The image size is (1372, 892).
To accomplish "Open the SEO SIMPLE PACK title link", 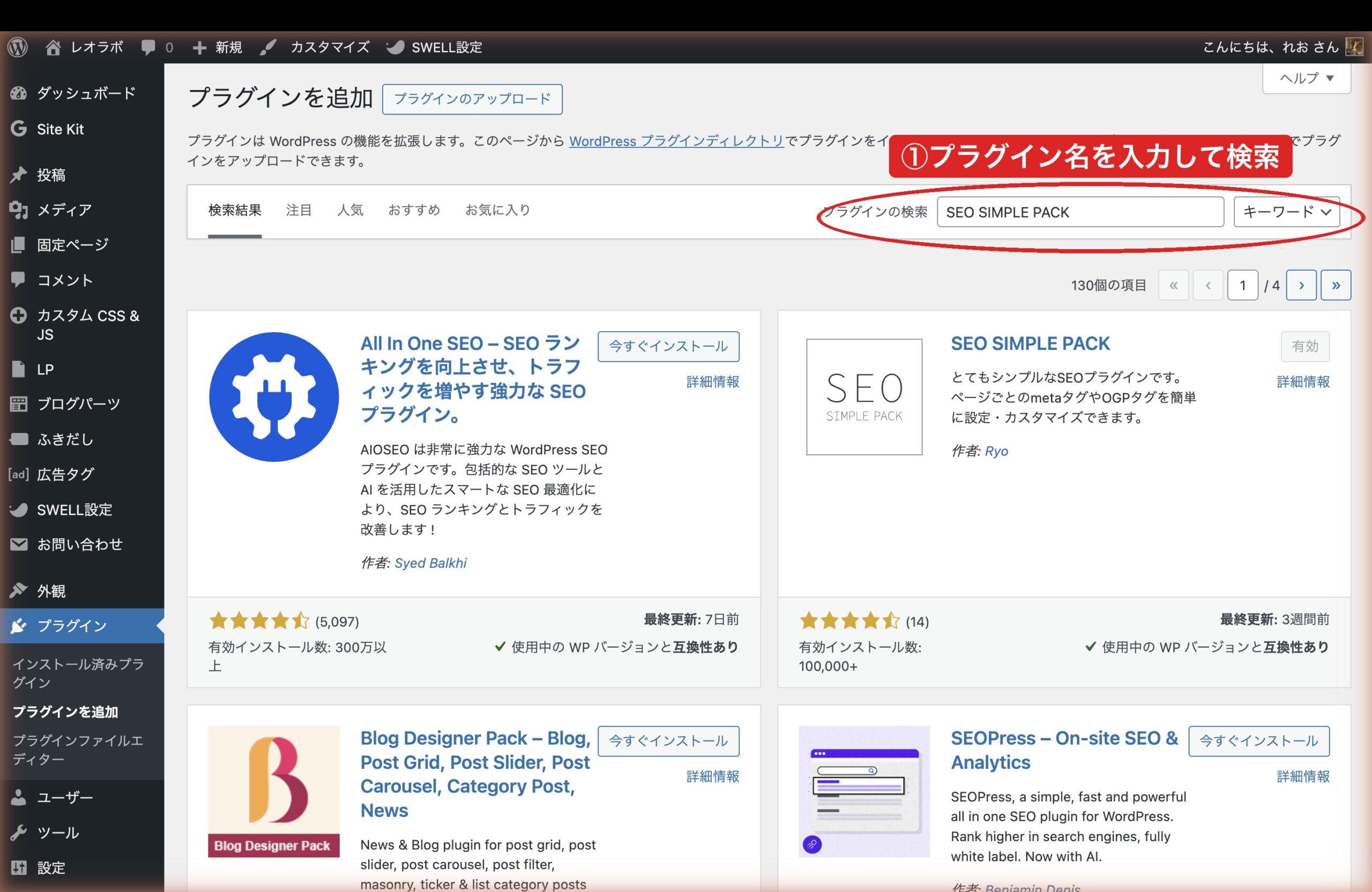I will 1030,343.
